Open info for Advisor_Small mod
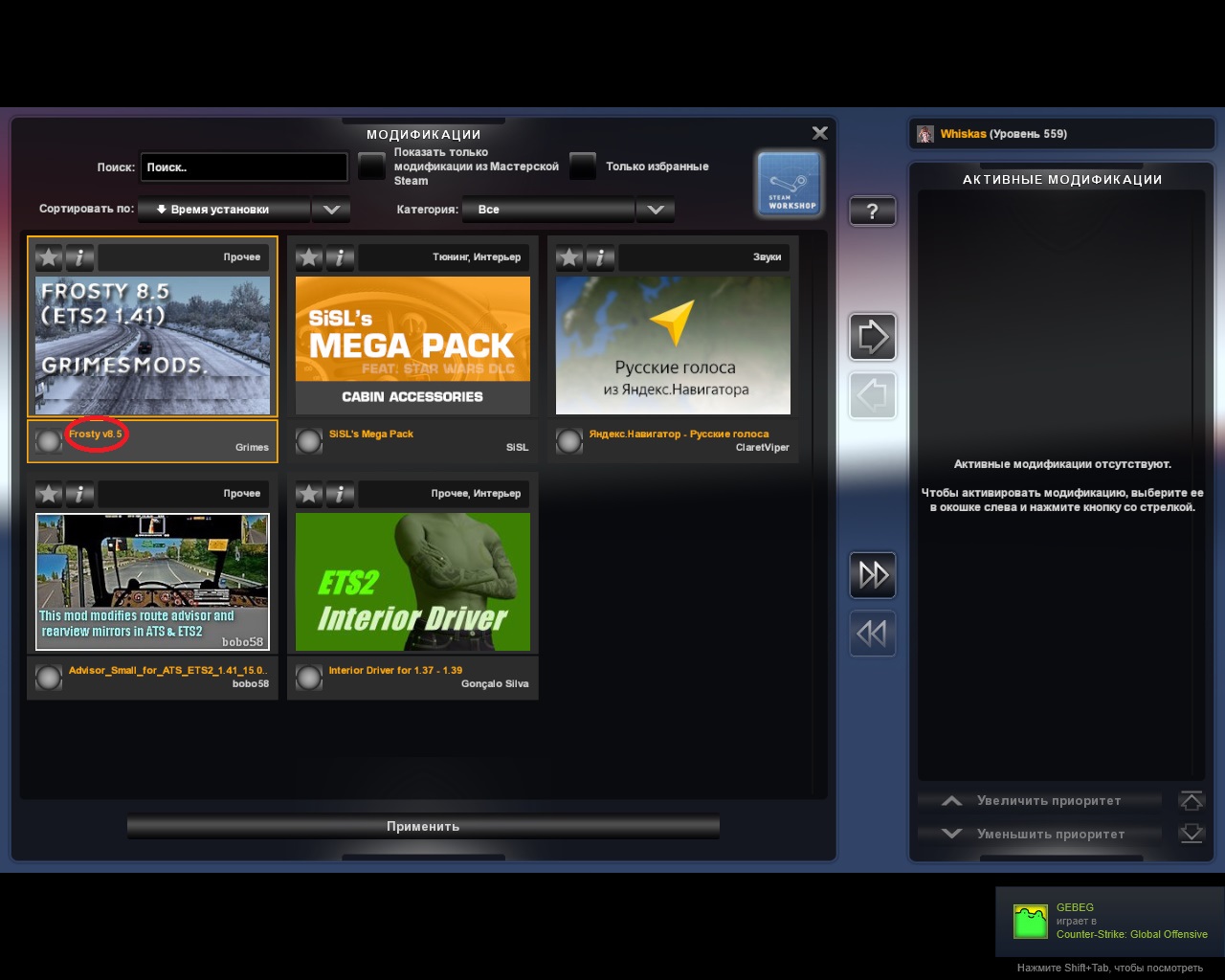 click(79, 494)
